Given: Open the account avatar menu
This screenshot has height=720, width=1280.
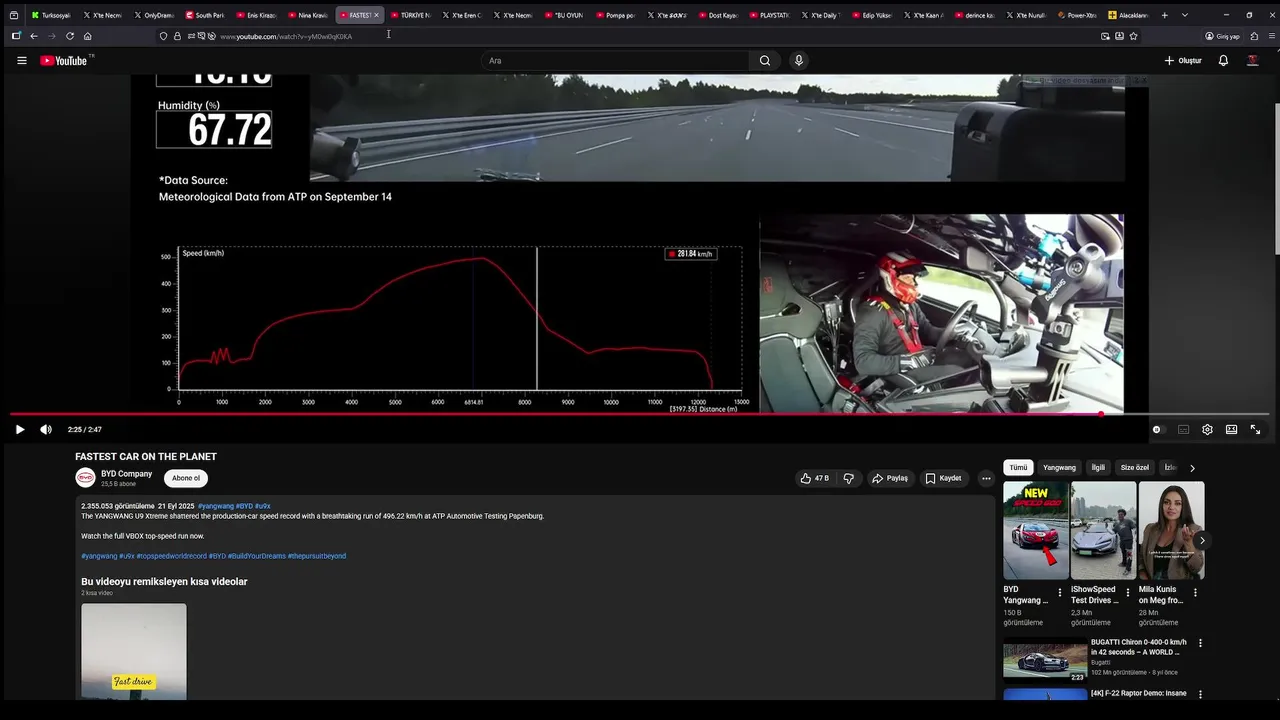Looking at the screenshot, I should tap(1252, 61).
